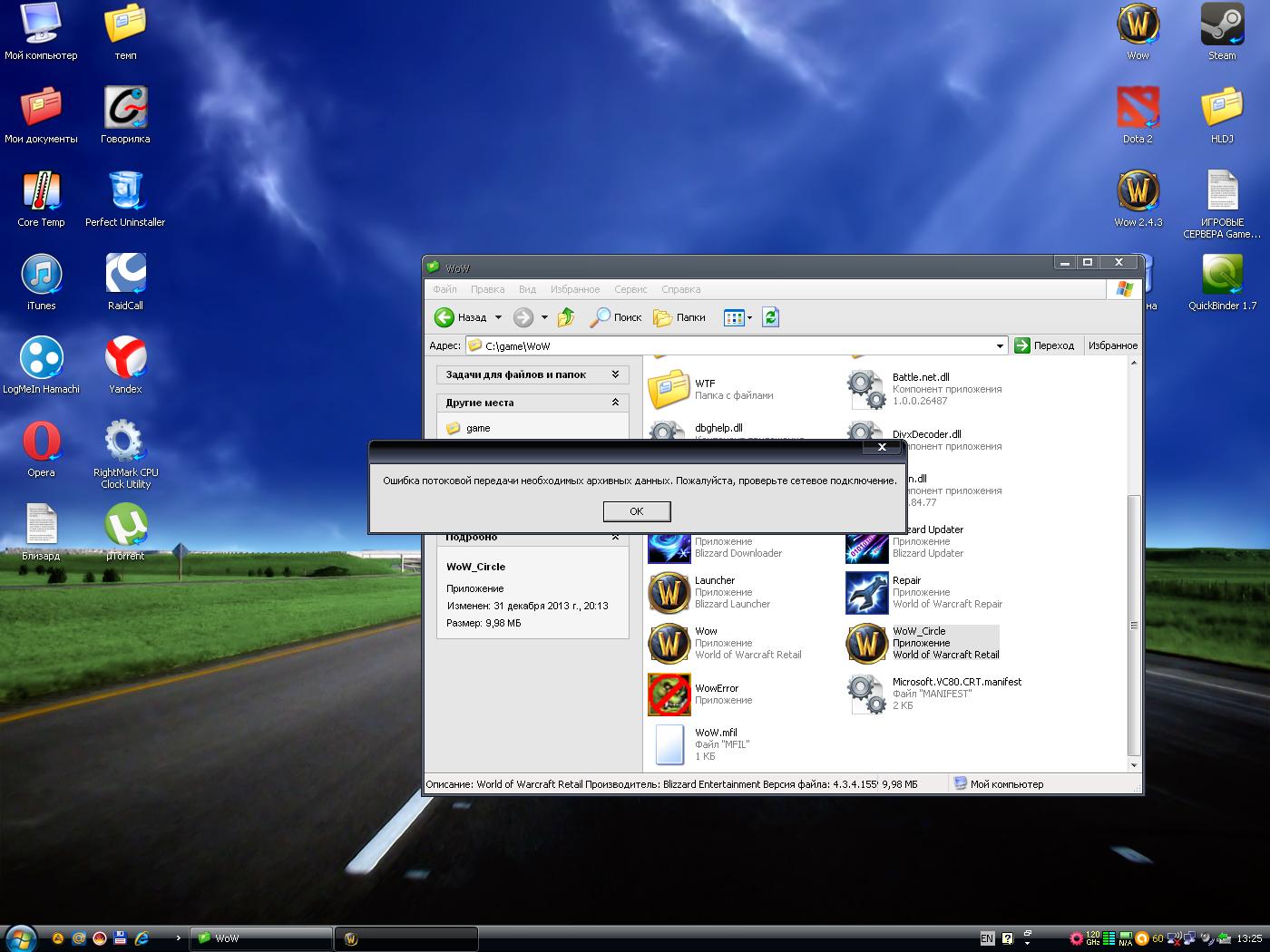Open the Файл menu
The image size is (1270, 952).
point(444,289)
